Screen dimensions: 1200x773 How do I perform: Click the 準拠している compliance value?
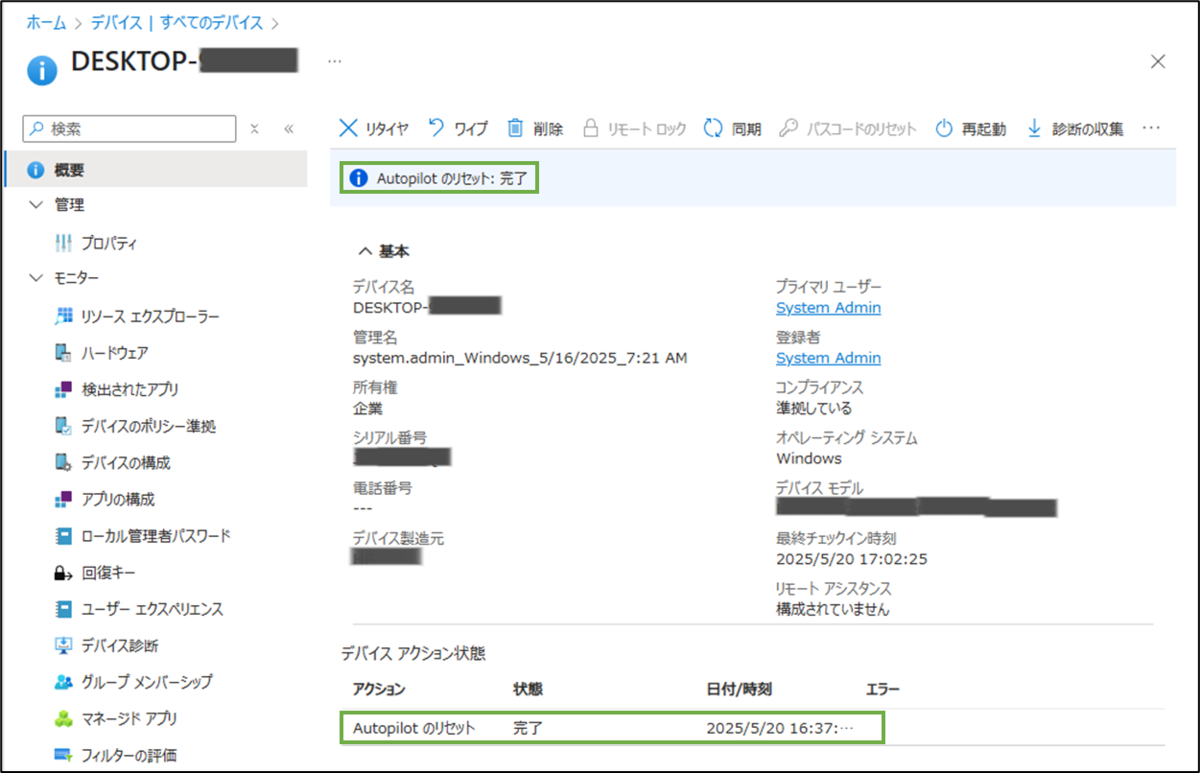[x=814, y=408]
